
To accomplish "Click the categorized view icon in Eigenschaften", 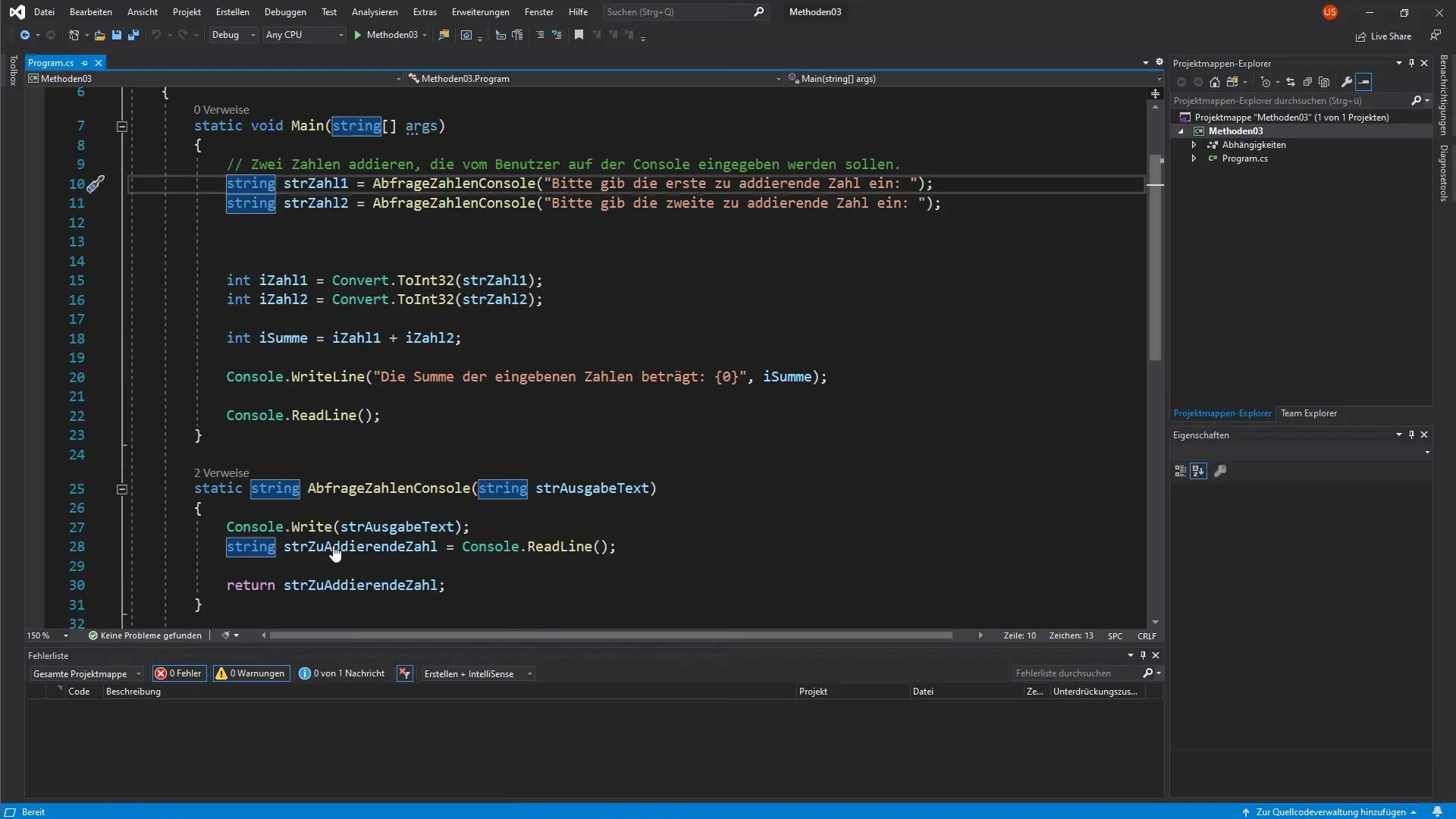I will click(x=1180, y=471).
